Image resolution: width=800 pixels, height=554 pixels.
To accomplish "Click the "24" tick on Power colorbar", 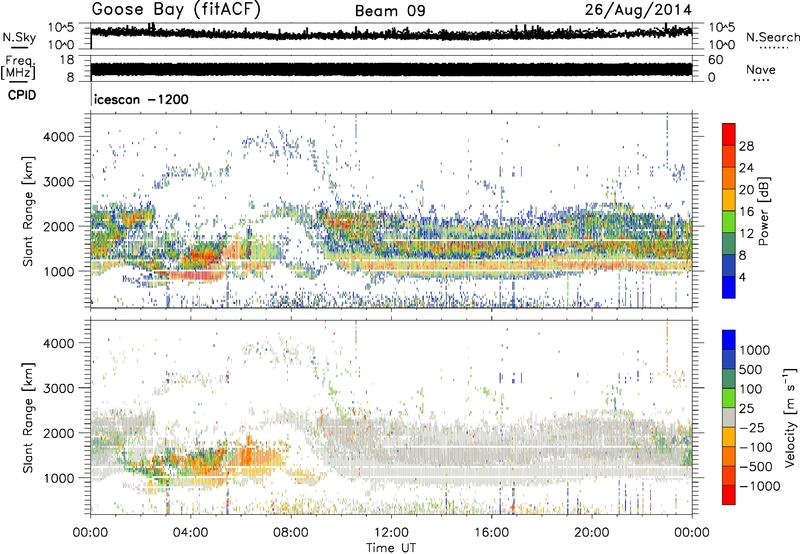I will click(746, 168).
